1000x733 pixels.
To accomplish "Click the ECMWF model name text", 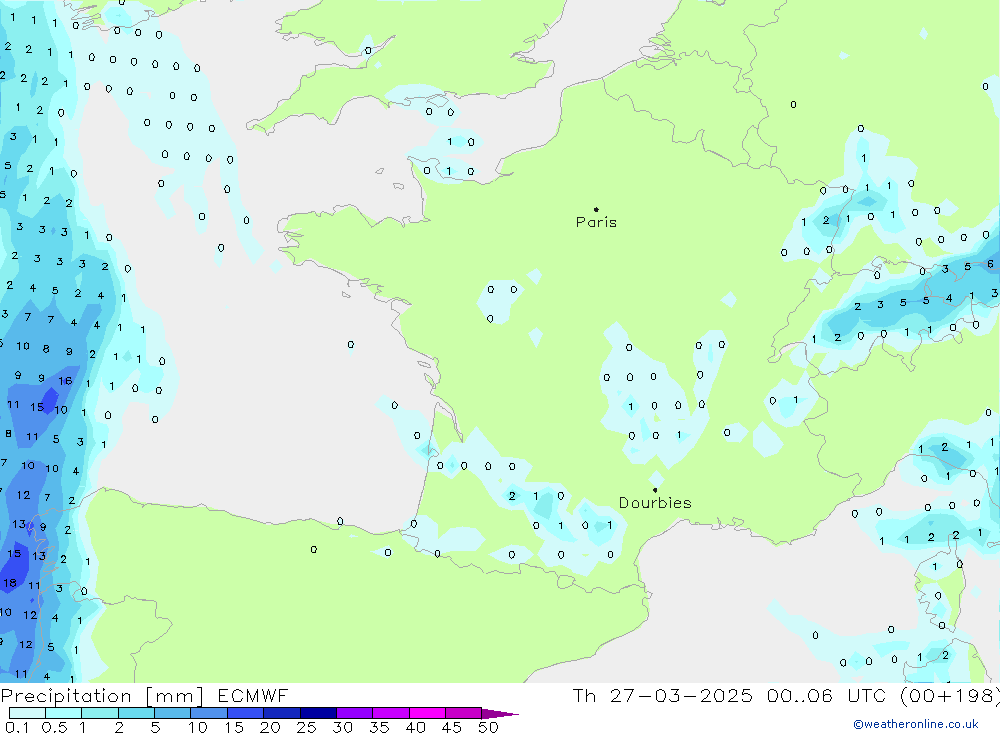I will coord(253,696).
